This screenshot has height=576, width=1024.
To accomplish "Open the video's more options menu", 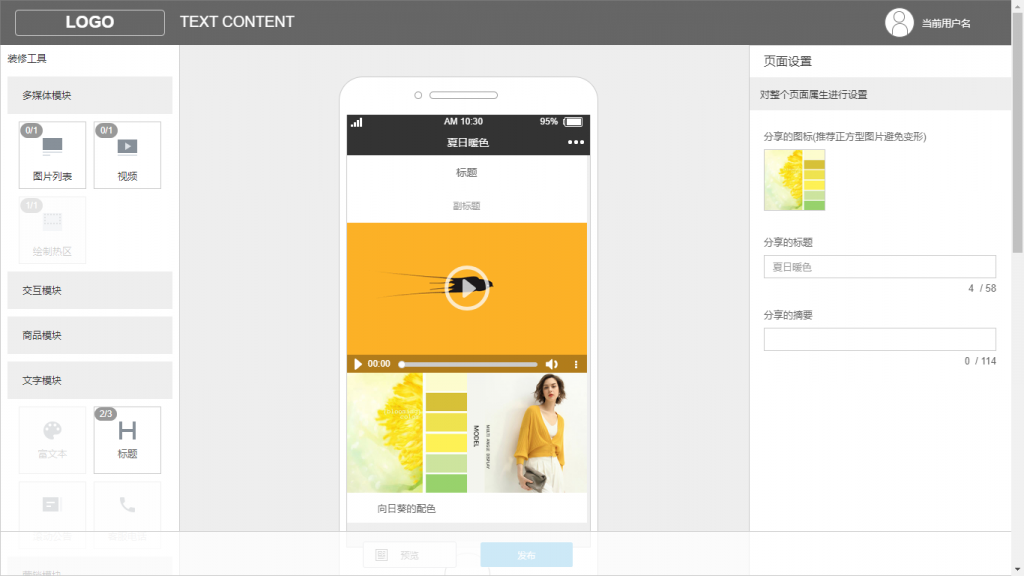I will coord(576,364).
